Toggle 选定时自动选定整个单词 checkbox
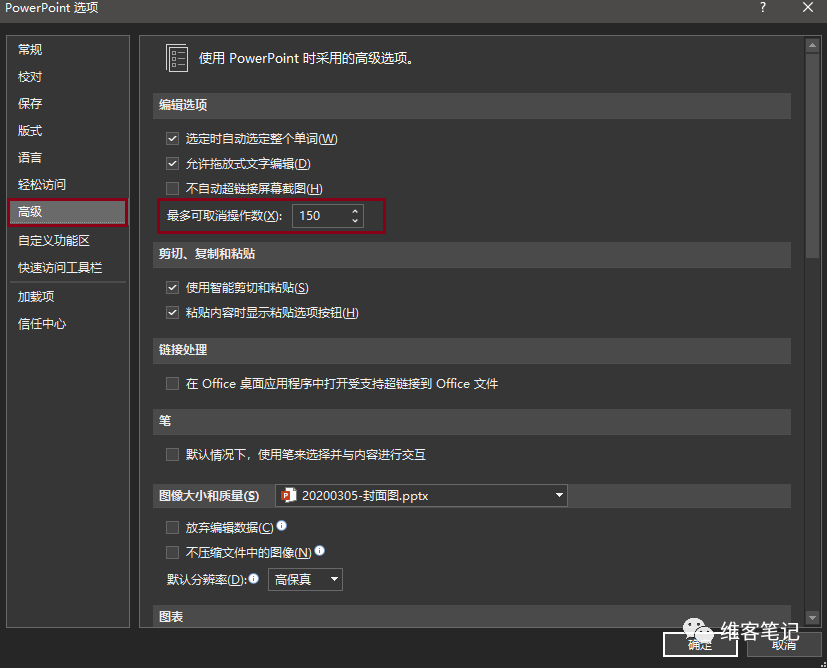The width and height of the screenshot is (827, 668). 172,139
